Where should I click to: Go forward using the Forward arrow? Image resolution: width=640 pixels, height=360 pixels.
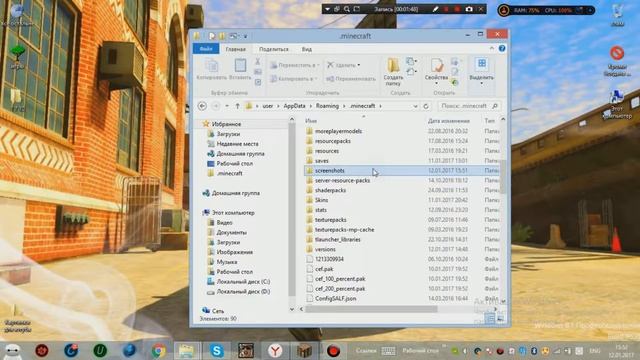click(x=216, y=106)
